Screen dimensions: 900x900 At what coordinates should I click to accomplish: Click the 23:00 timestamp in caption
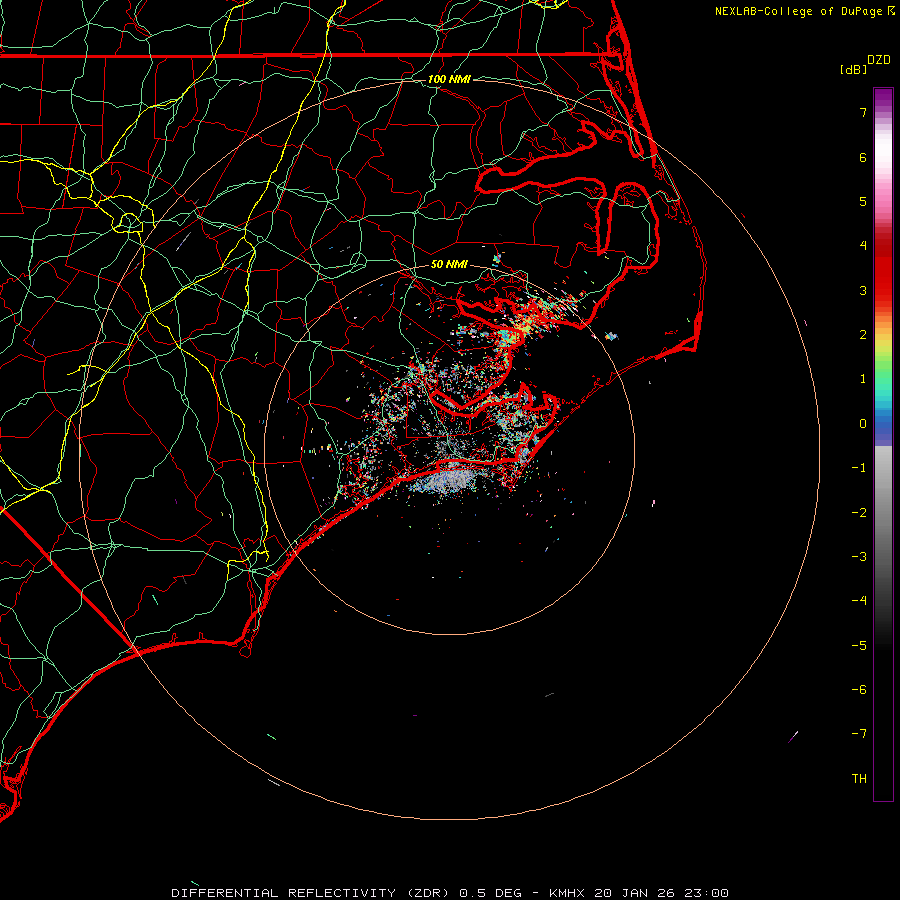pos(706,892)
